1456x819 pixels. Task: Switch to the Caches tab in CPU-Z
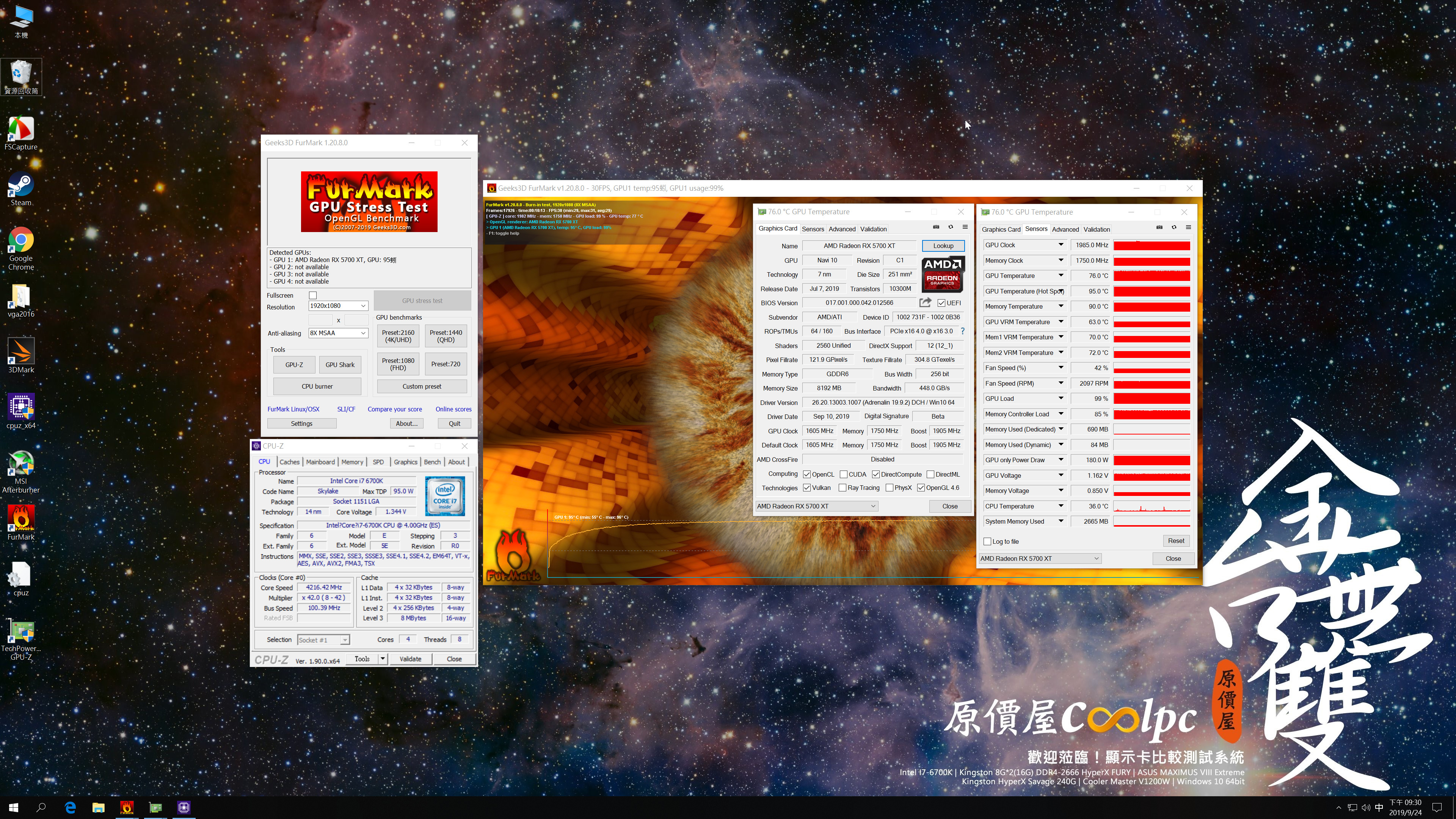click(x=289, y=462)
